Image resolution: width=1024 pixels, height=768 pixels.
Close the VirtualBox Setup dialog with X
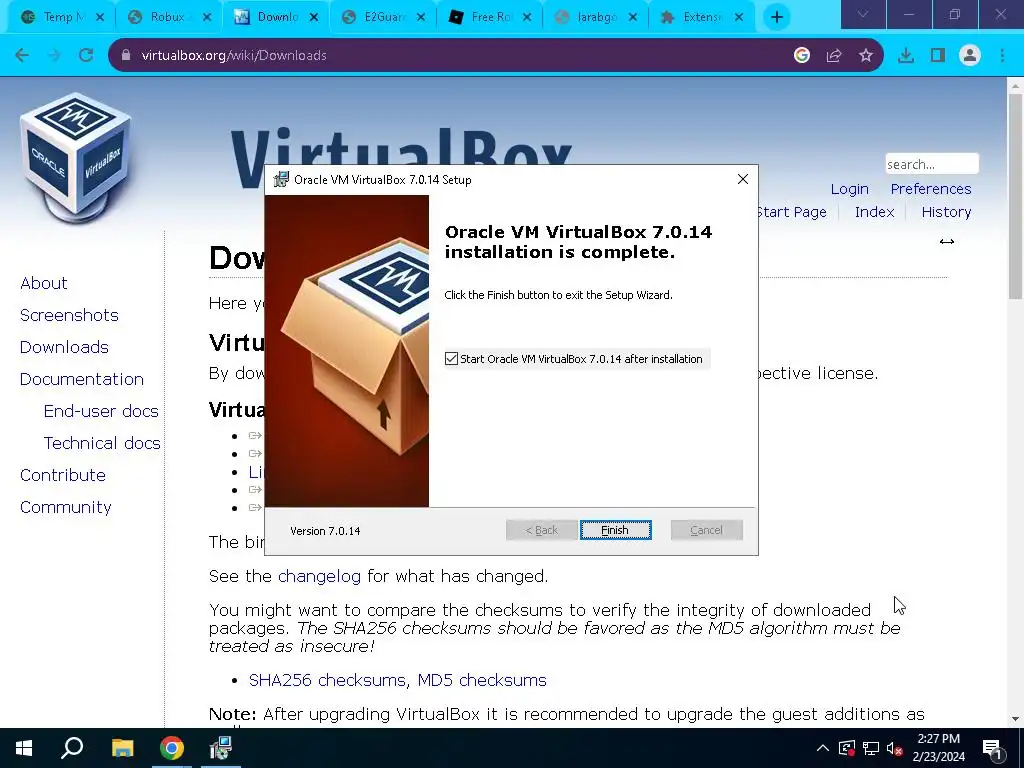tap(743, 179)
